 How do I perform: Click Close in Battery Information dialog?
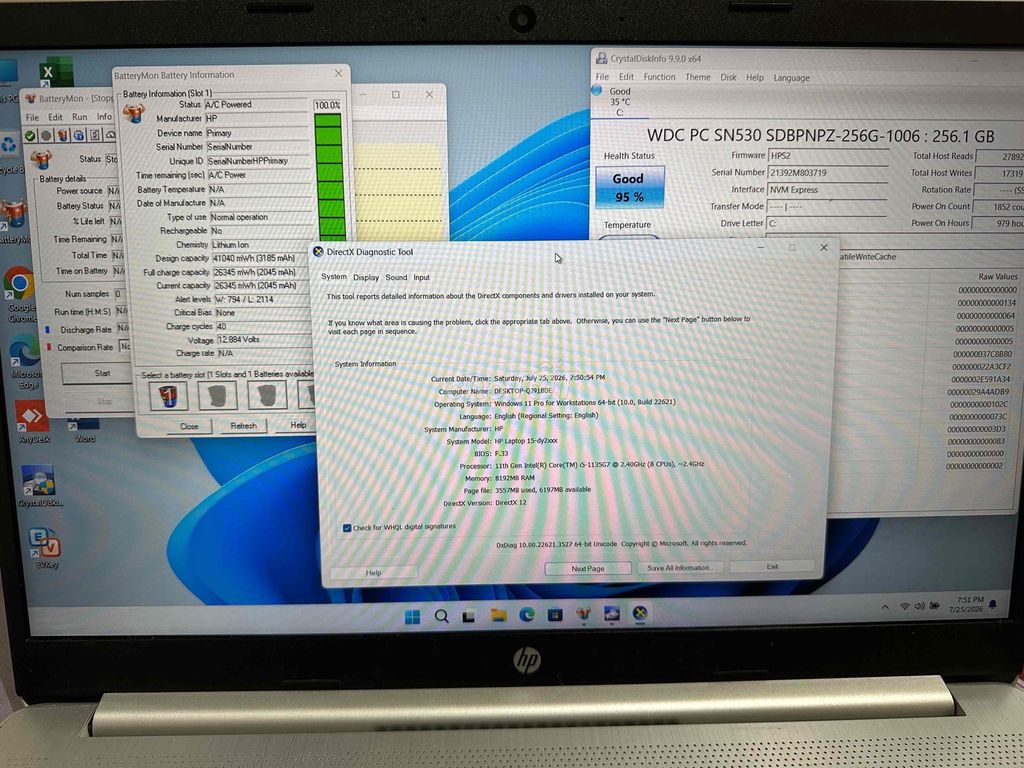[x=189, y=426]
